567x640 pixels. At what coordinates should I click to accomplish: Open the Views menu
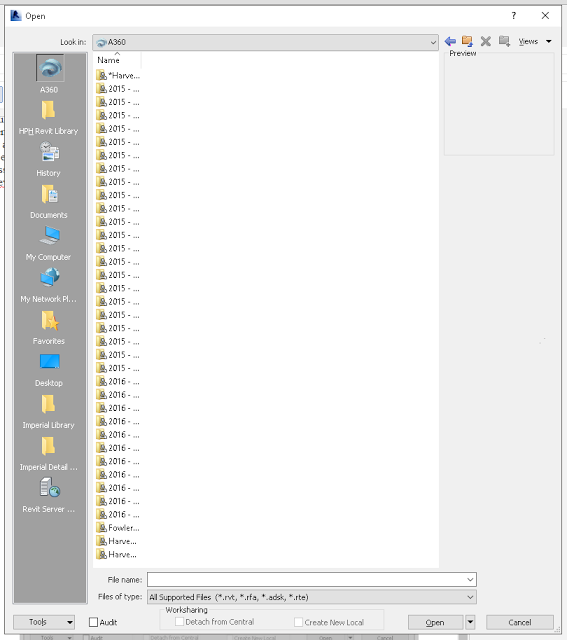tap(535, 41)
